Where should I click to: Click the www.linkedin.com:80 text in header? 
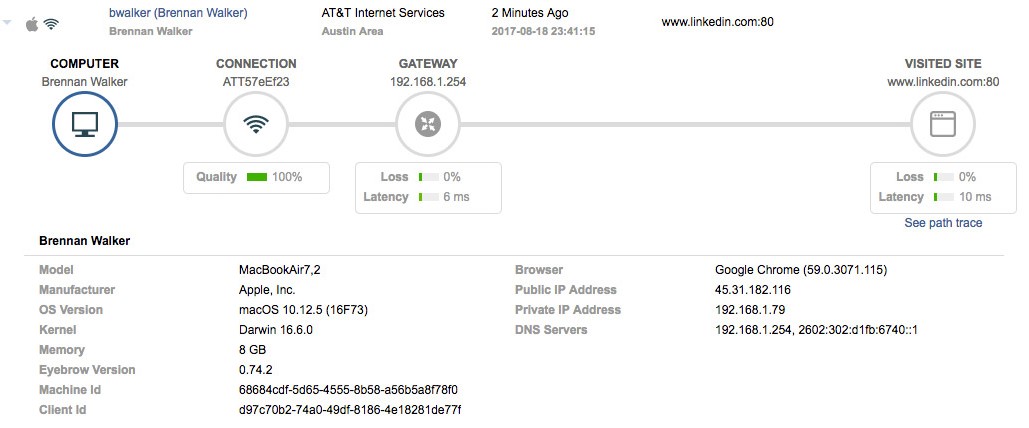(x=717, y=22)
